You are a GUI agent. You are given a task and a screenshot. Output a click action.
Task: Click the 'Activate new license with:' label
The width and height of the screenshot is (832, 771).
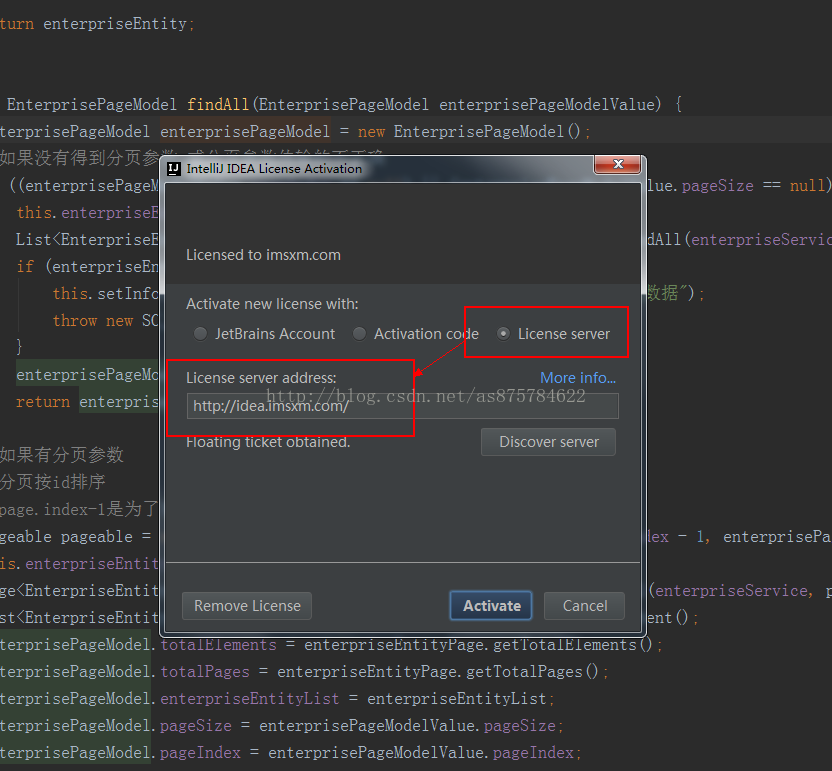[272, 304]
